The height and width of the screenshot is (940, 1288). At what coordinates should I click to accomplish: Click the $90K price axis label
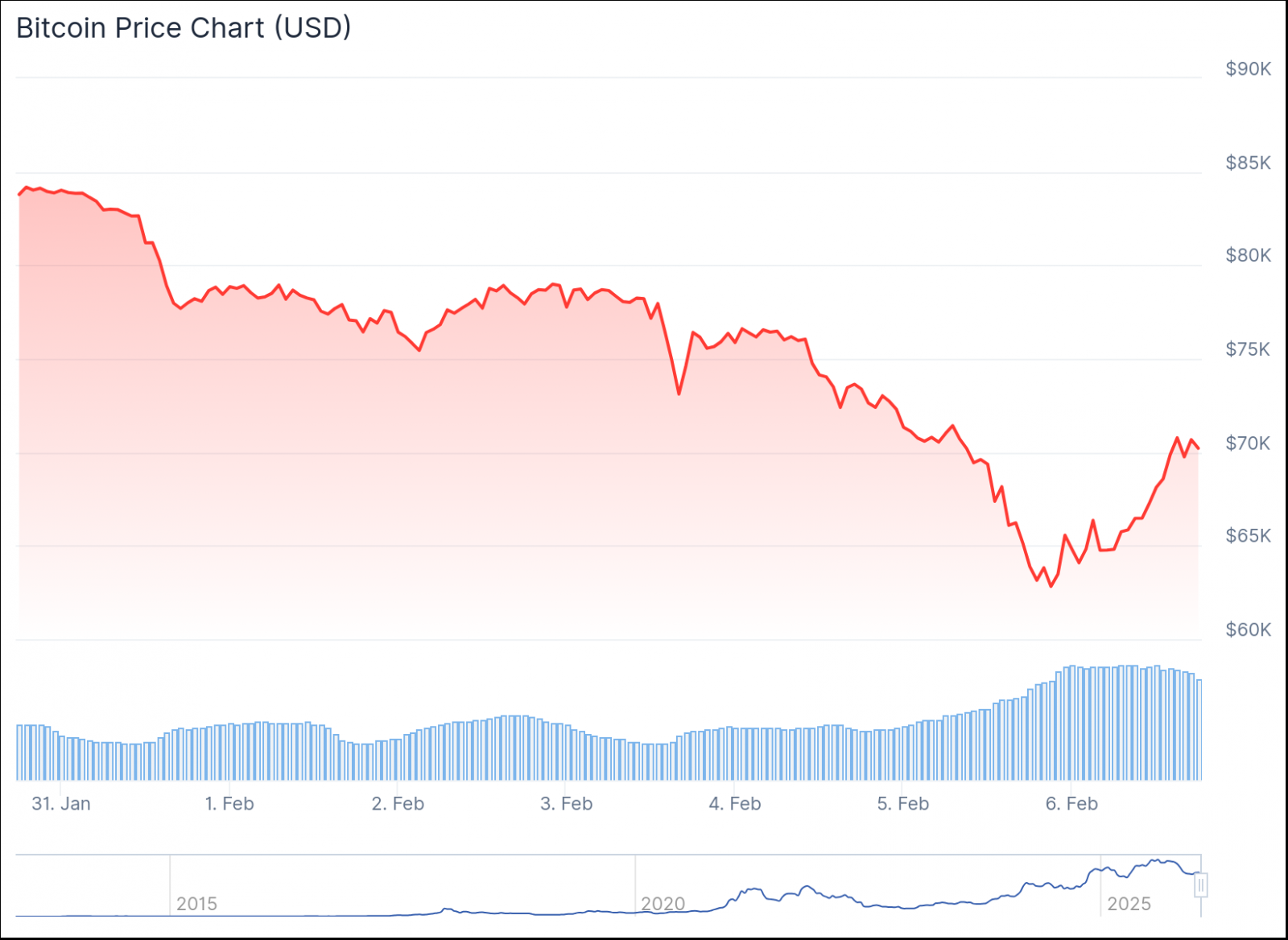pos(1248,68)
